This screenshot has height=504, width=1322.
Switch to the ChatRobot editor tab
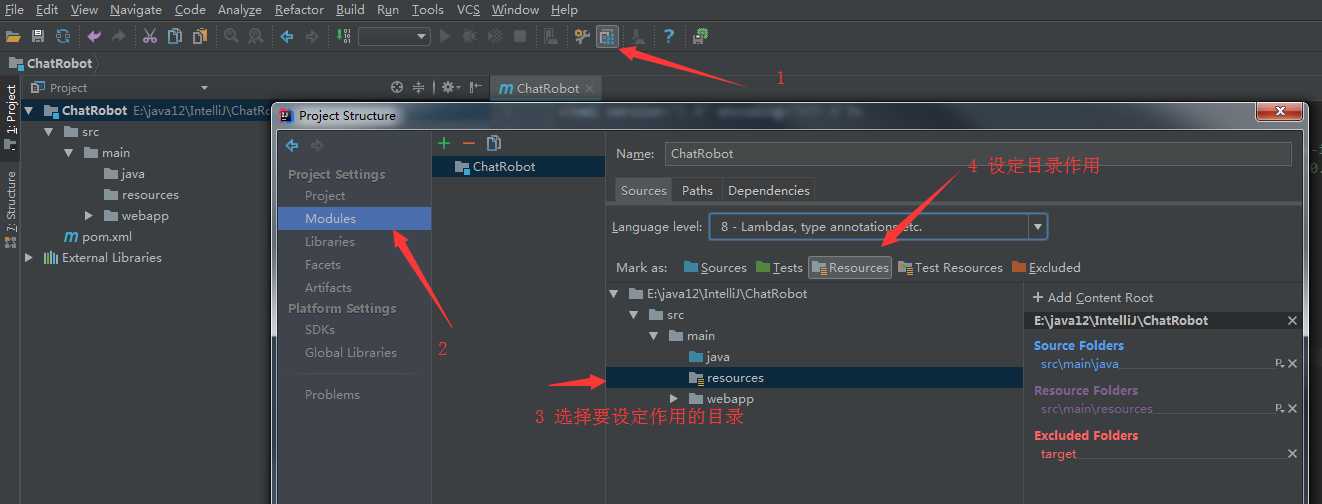click(546, 88)
